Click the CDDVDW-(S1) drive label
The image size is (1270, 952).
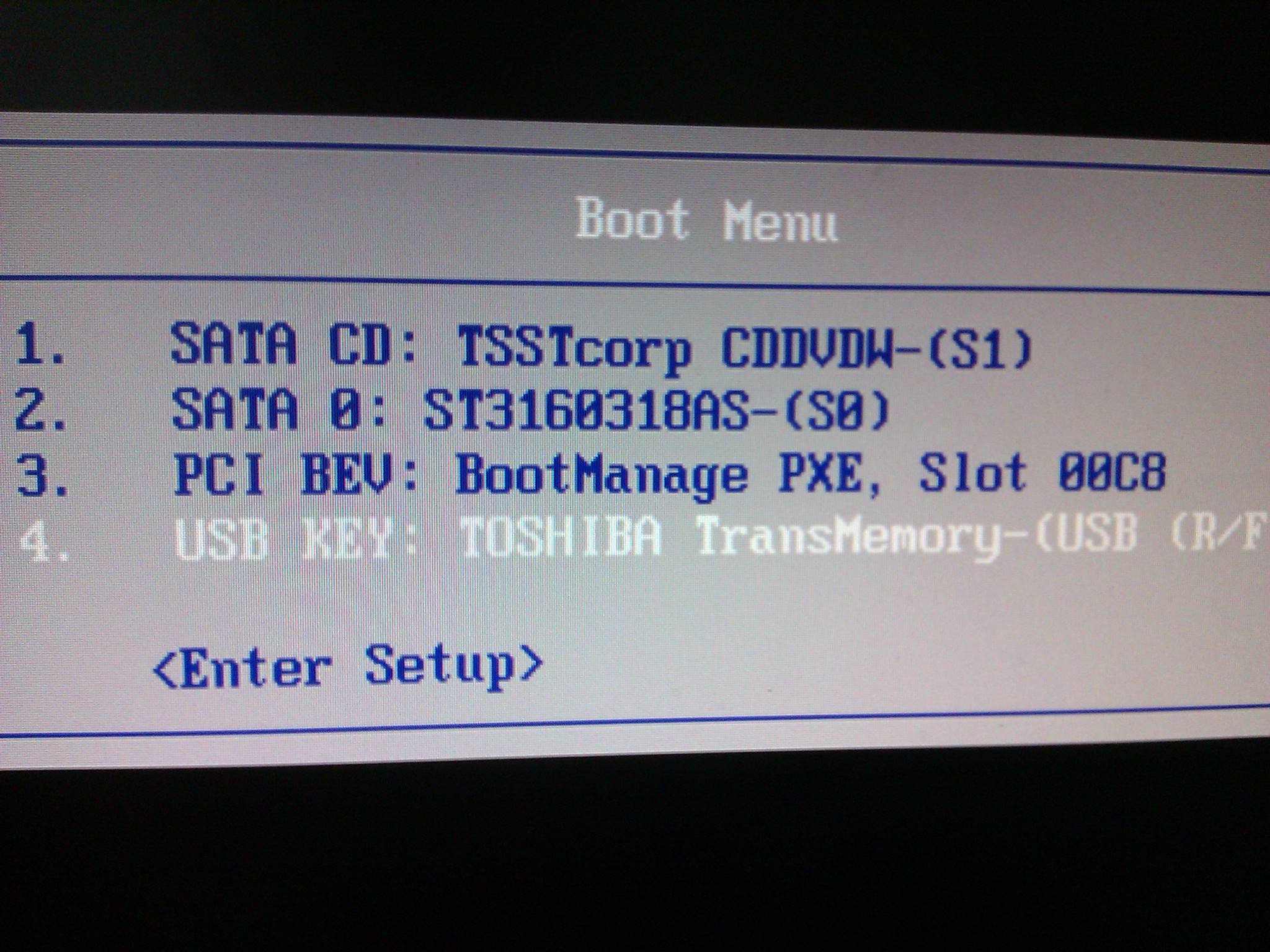pos(876,347)
